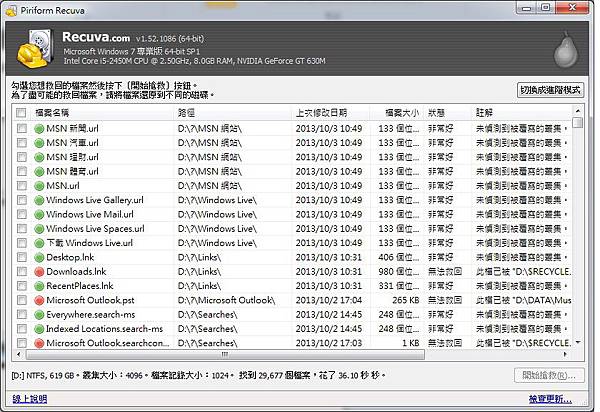Viewport: 600px width, 412px height.
Task: Click the path D:\?\Microsoft Outlook\
Action: [x=227, y=300]
